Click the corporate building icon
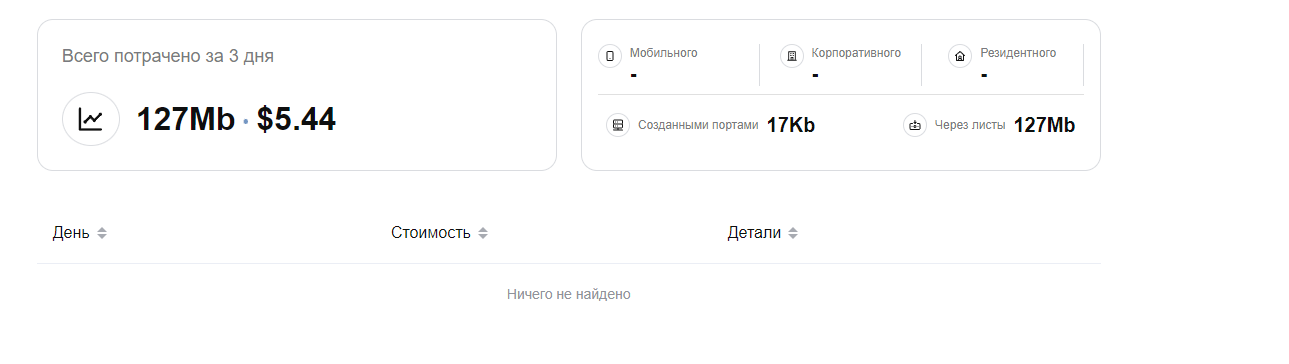The height and width of the screenshot is (364, 1289). pos(792,56)
